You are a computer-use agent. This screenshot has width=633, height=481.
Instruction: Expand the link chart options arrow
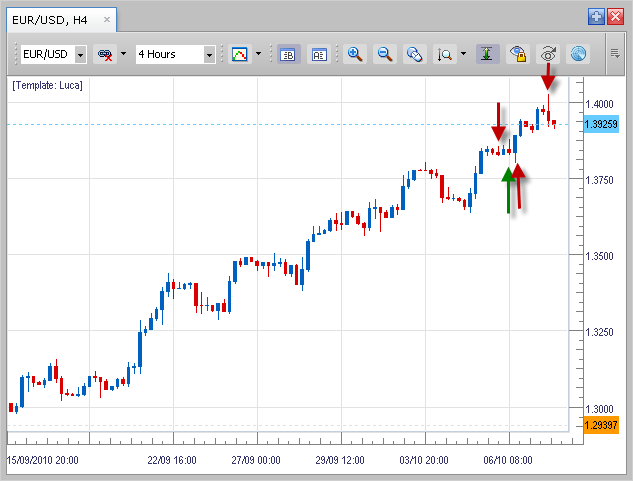pos(124,53)
